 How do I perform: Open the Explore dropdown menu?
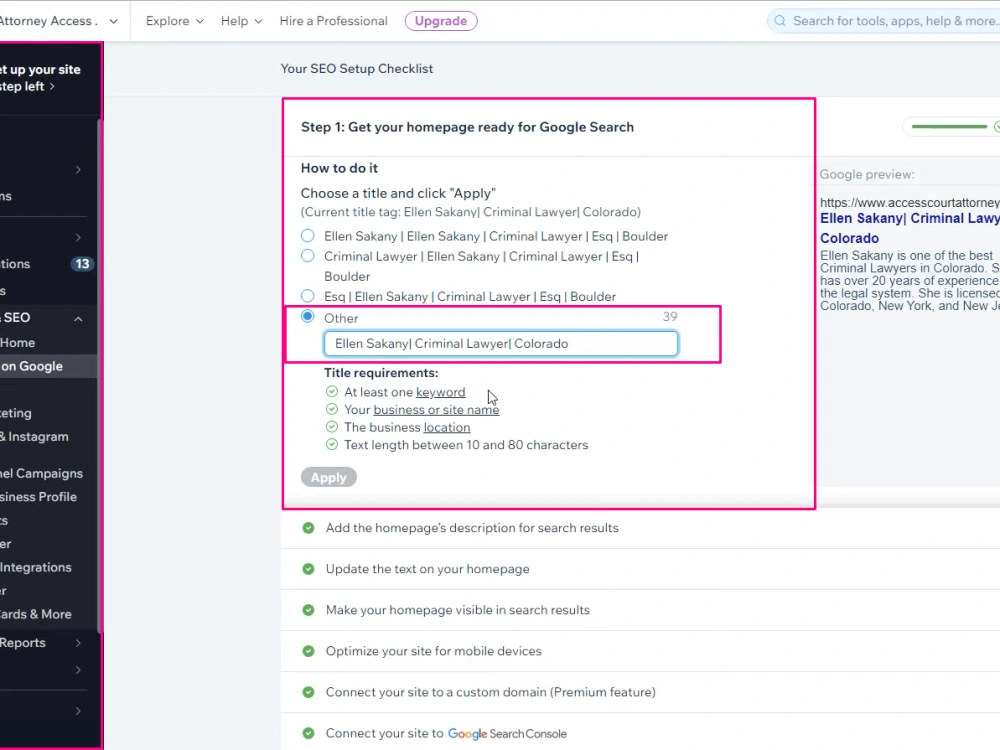[175, 21]
